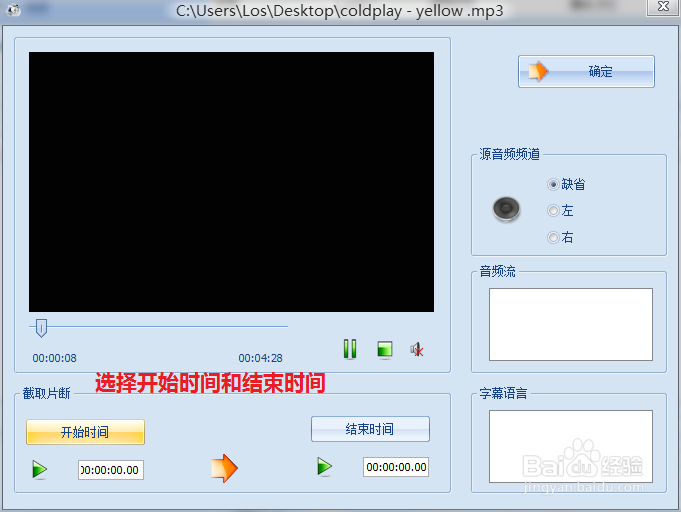This screenshot has height=512, width=681.
Task: Toggle mute with the speaker icon
Action: pos(417,349)
